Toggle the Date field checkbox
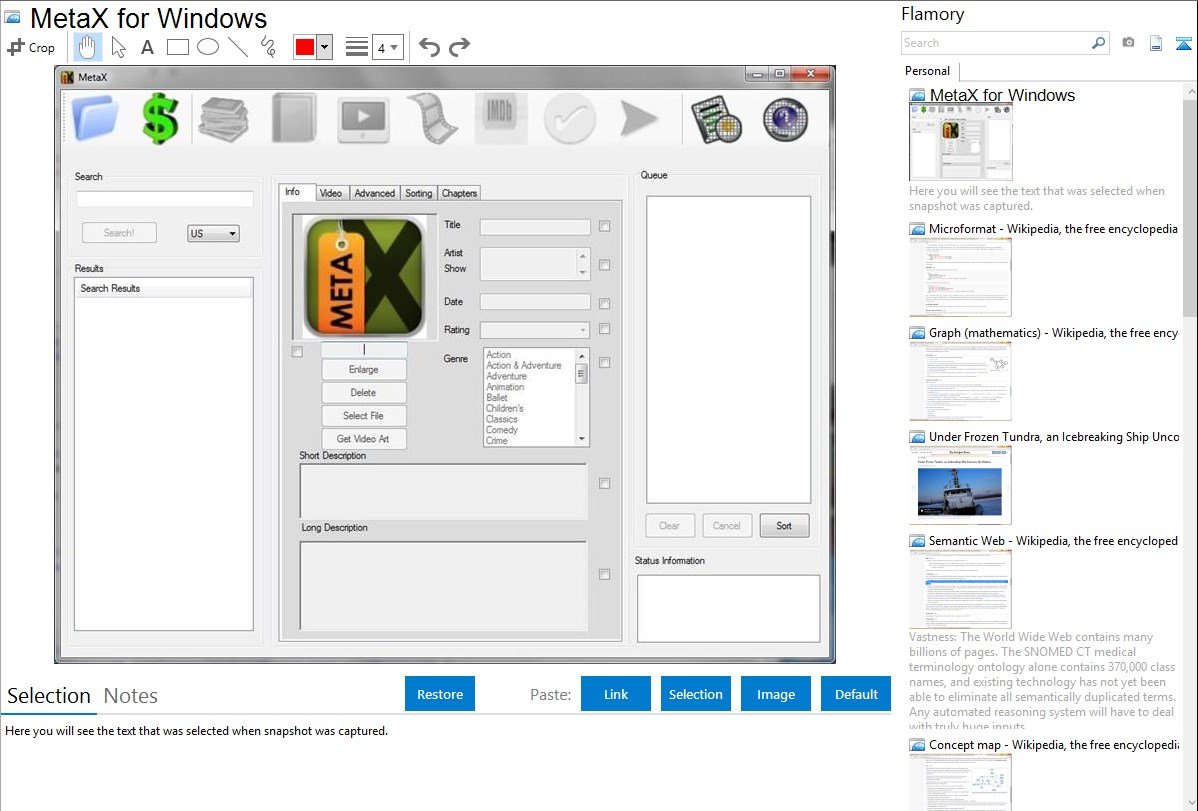The height and width of the screenshot is (811, 1198). (604, 303)
